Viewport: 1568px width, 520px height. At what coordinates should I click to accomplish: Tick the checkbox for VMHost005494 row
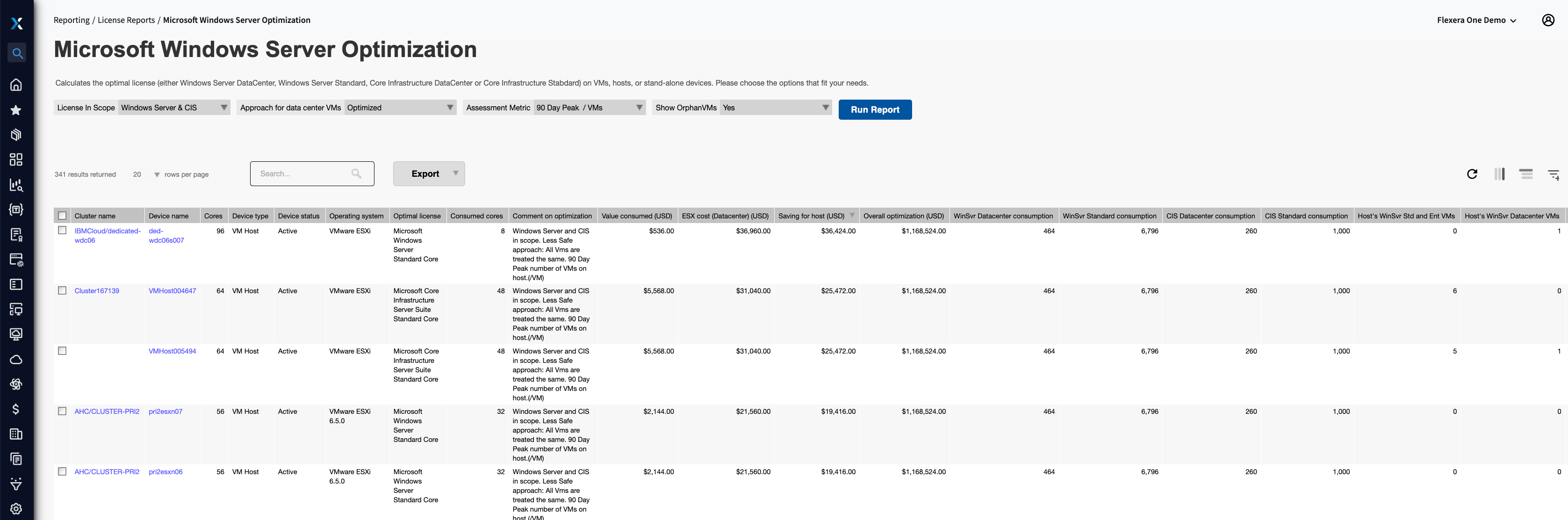click(62, 351)
